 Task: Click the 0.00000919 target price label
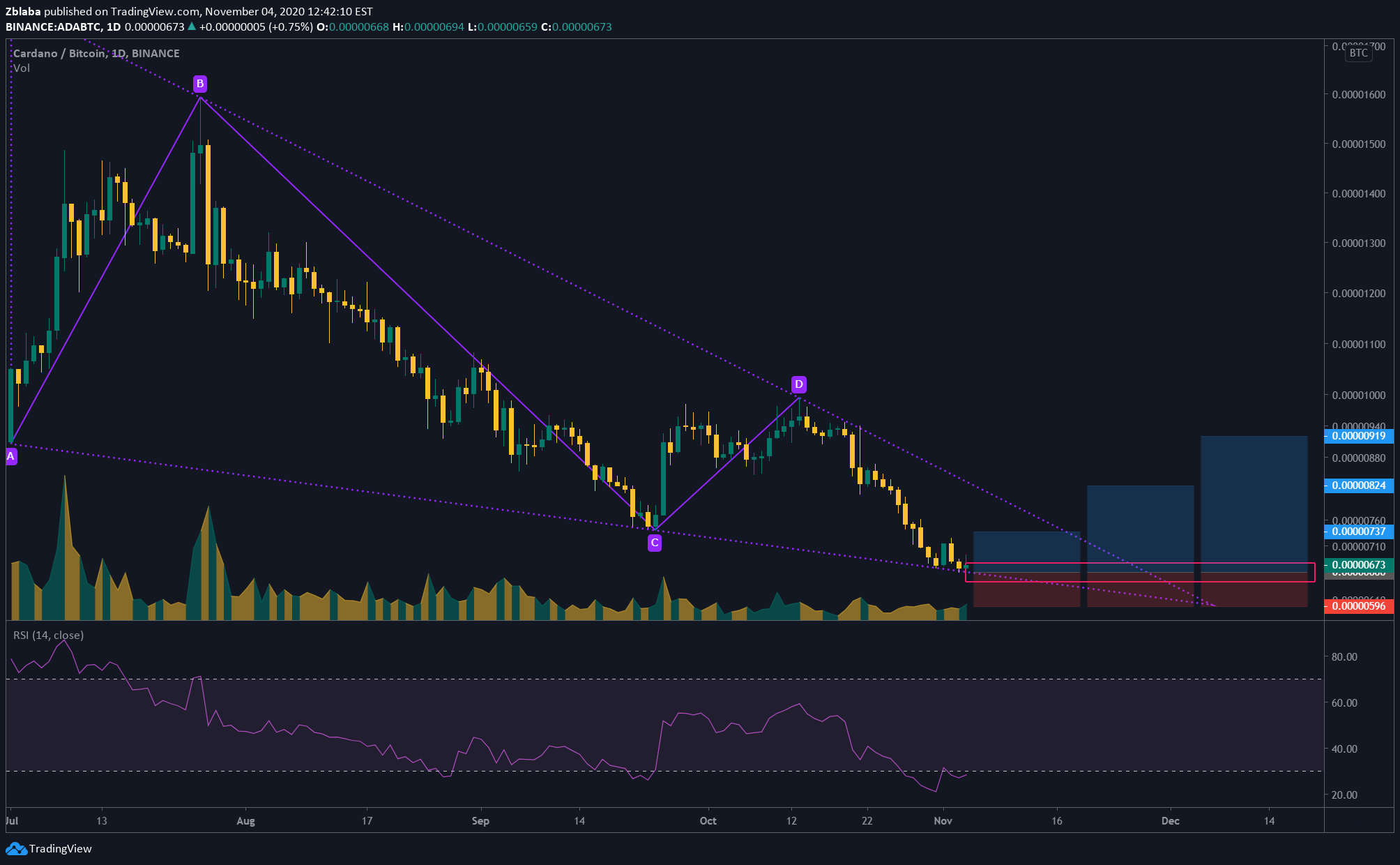(x=1358, y=436)
